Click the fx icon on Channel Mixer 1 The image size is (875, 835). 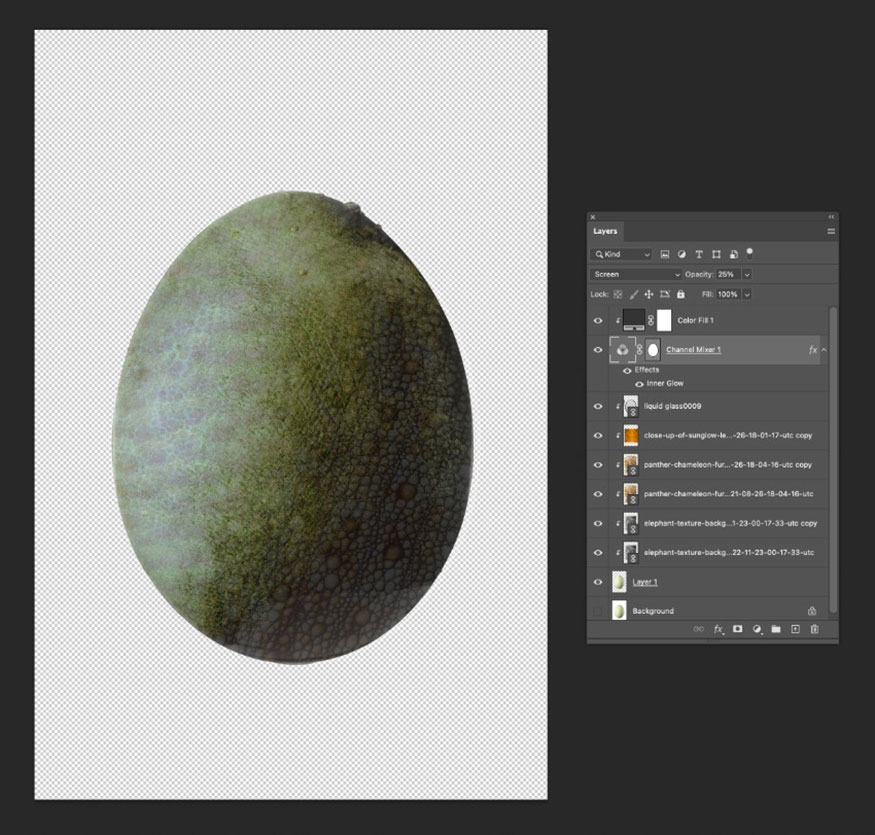coord(812,350)
